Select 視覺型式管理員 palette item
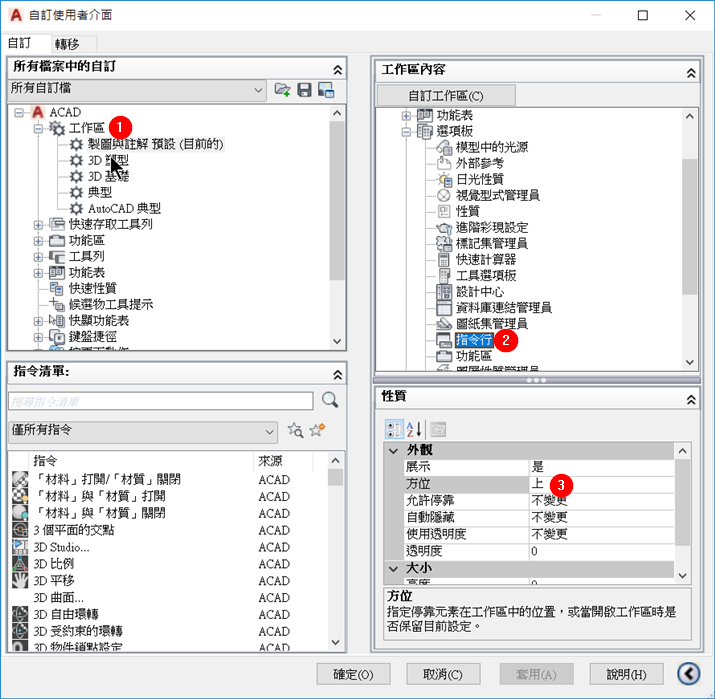The image size is (715, 699). coord(497,195)
